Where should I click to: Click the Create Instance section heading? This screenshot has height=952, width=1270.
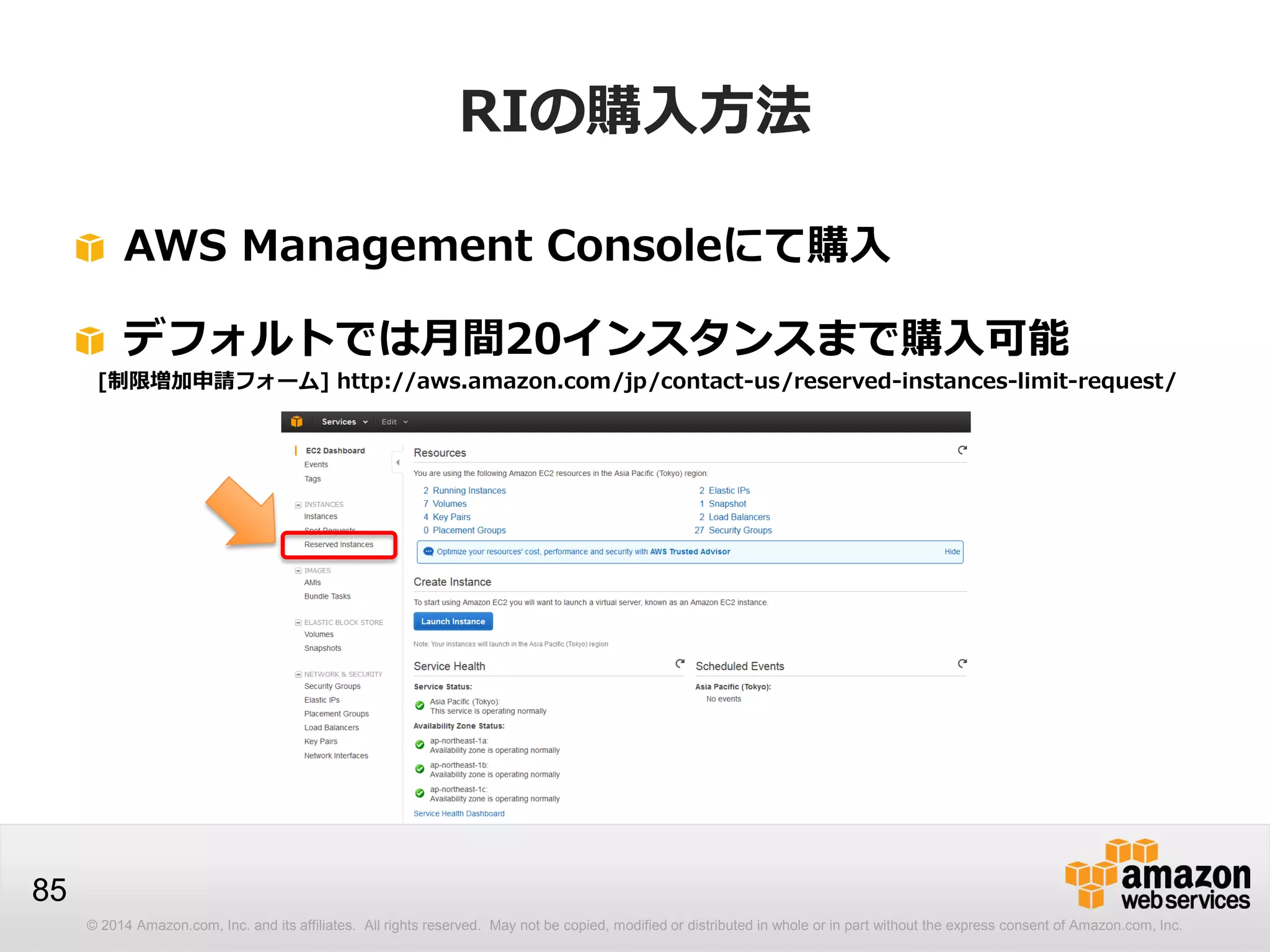(452, 582)
